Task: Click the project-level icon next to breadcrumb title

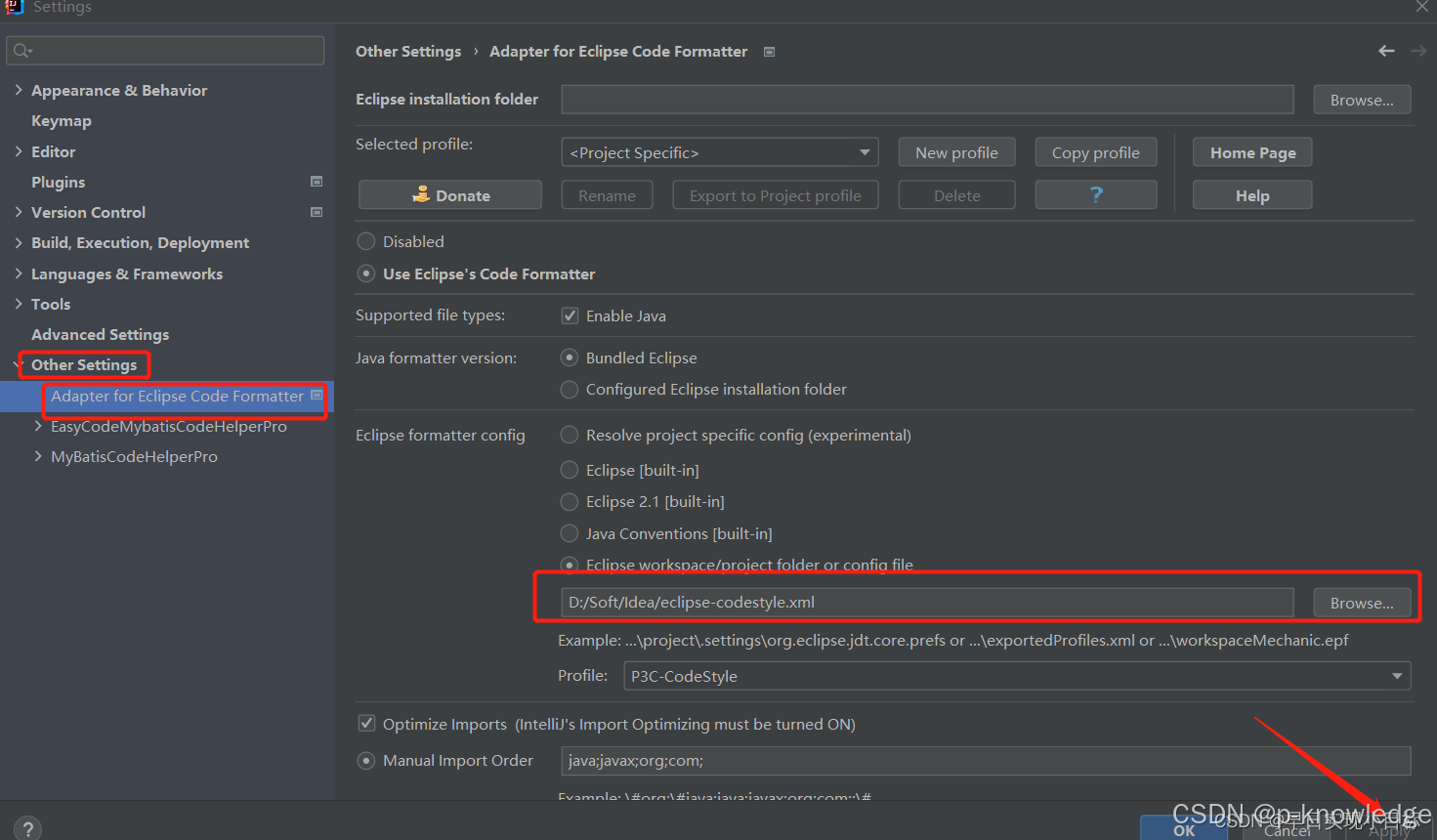Action: (770, 52)
